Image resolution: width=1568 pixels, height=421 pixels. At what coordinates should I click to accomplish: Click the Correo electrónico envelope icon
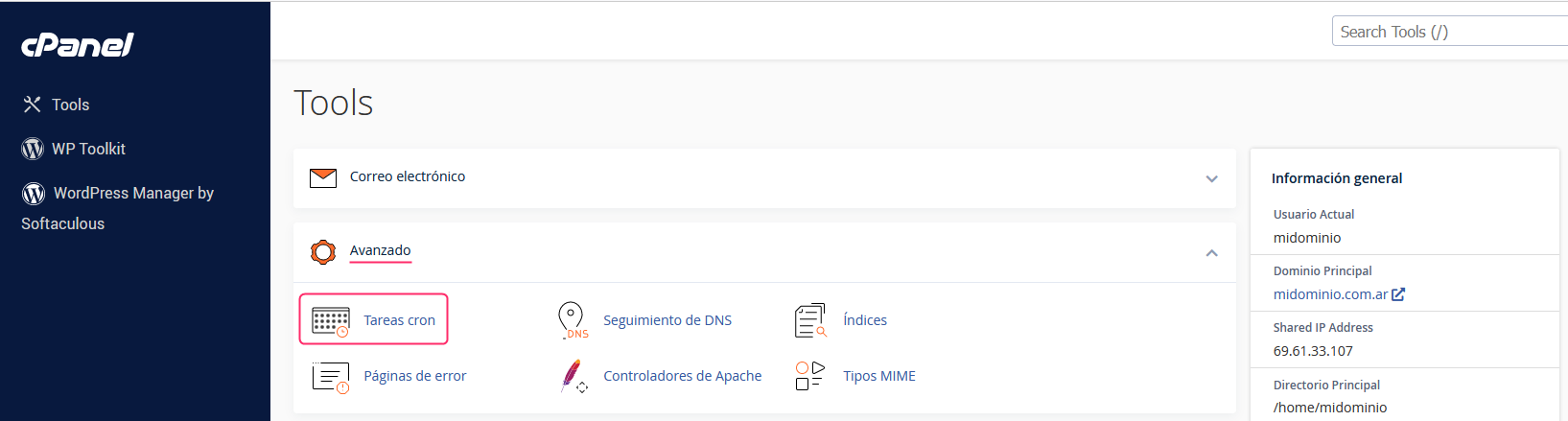pos(323,177)
